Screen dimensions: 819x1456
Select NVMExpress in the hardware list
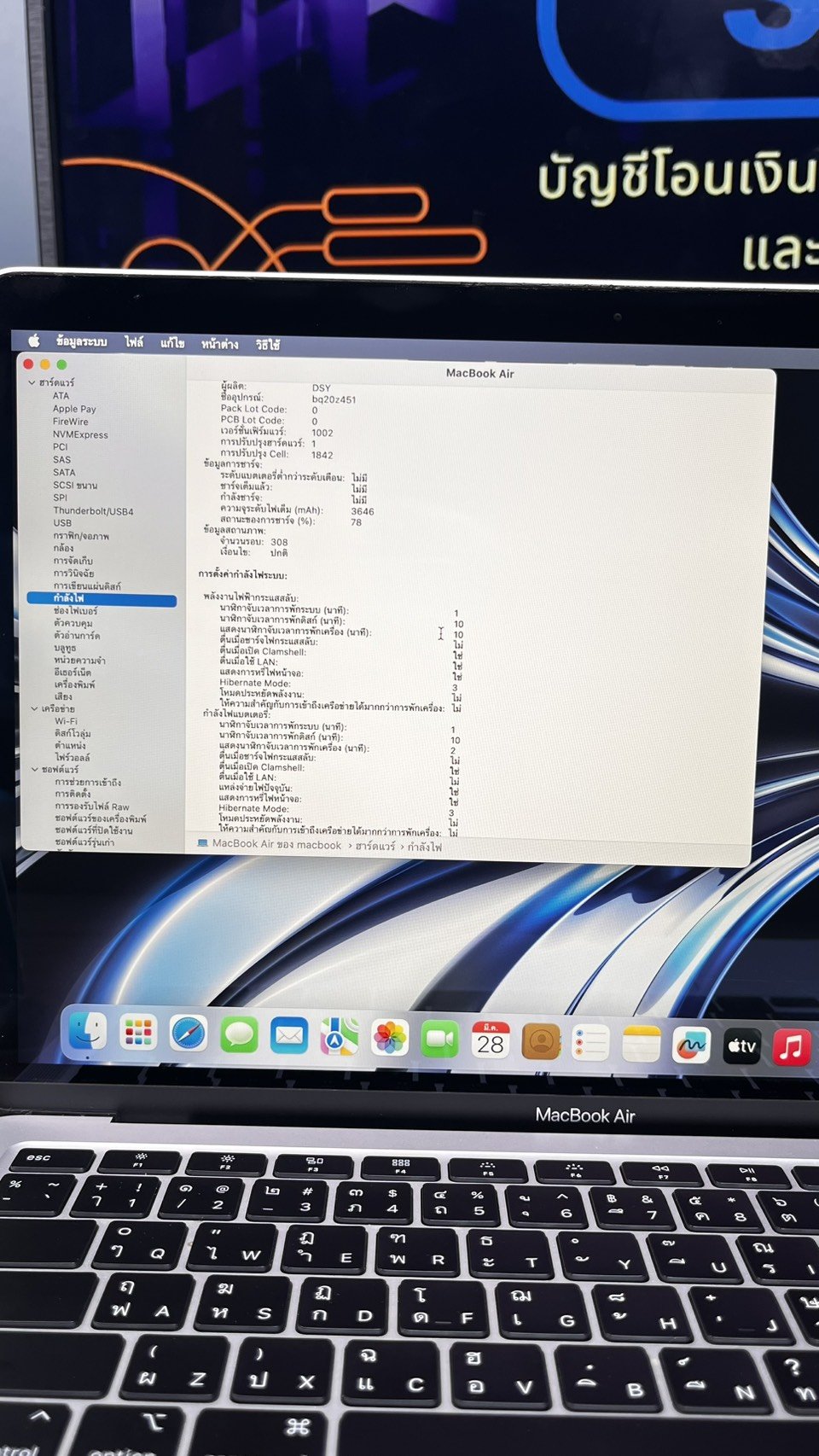point(80,434)
